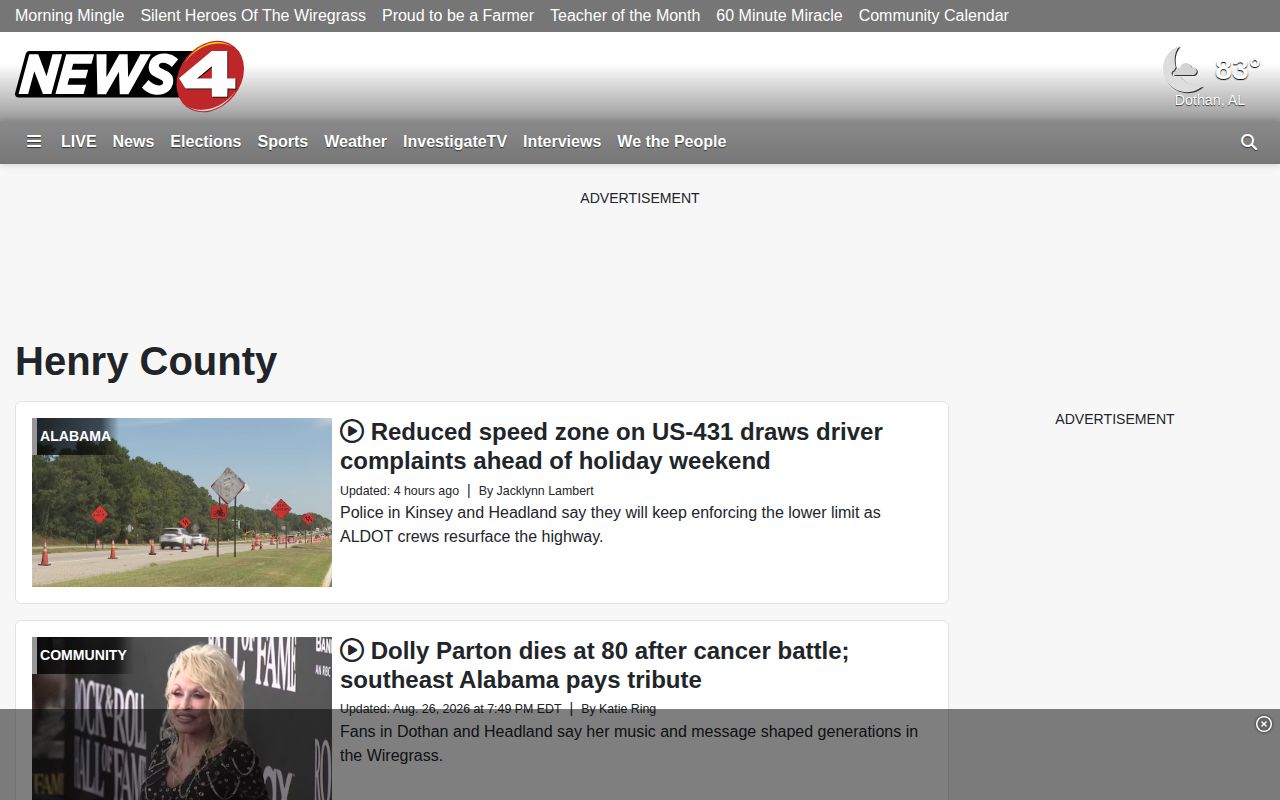The image size is (1280, 800).
Task: Click the News 4 logo
Action: point(130,76)
